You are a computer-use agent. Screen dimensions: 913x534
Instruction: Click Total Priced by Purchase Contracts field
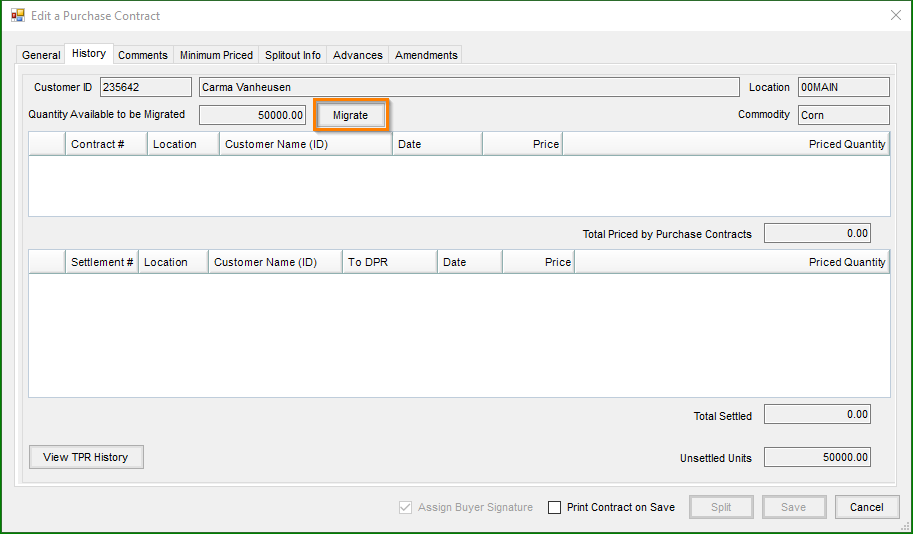pyautogui.click(x=818, y=234)
